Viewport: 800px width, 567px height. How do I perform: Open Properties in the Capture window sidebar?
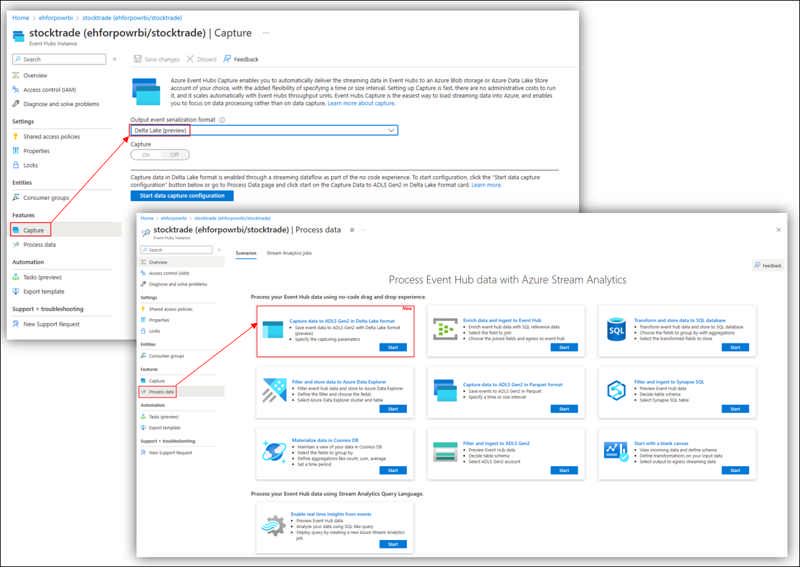pyautogui.click(x=36, y=151)
